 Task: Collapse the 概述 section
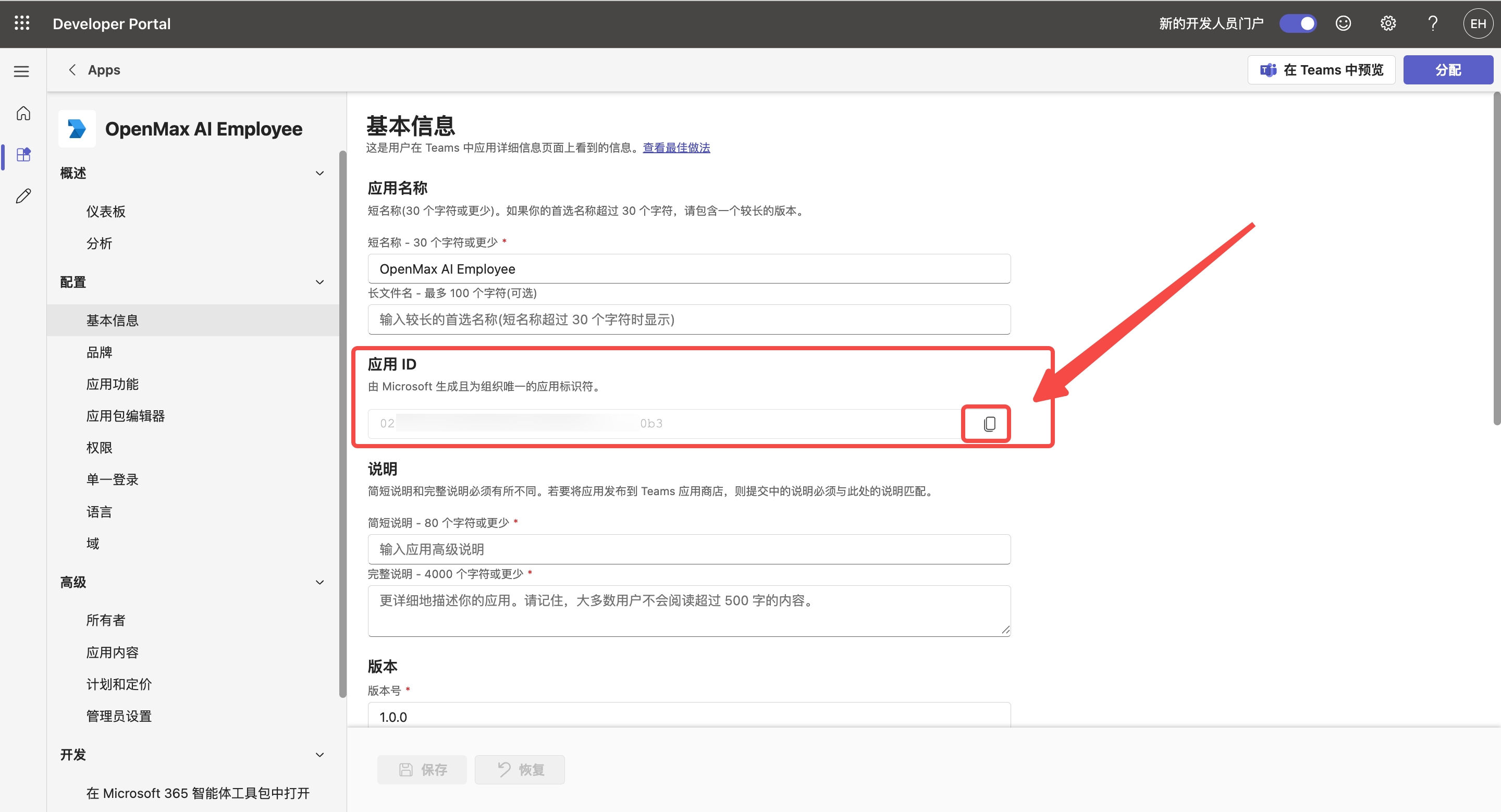(319, 173)
